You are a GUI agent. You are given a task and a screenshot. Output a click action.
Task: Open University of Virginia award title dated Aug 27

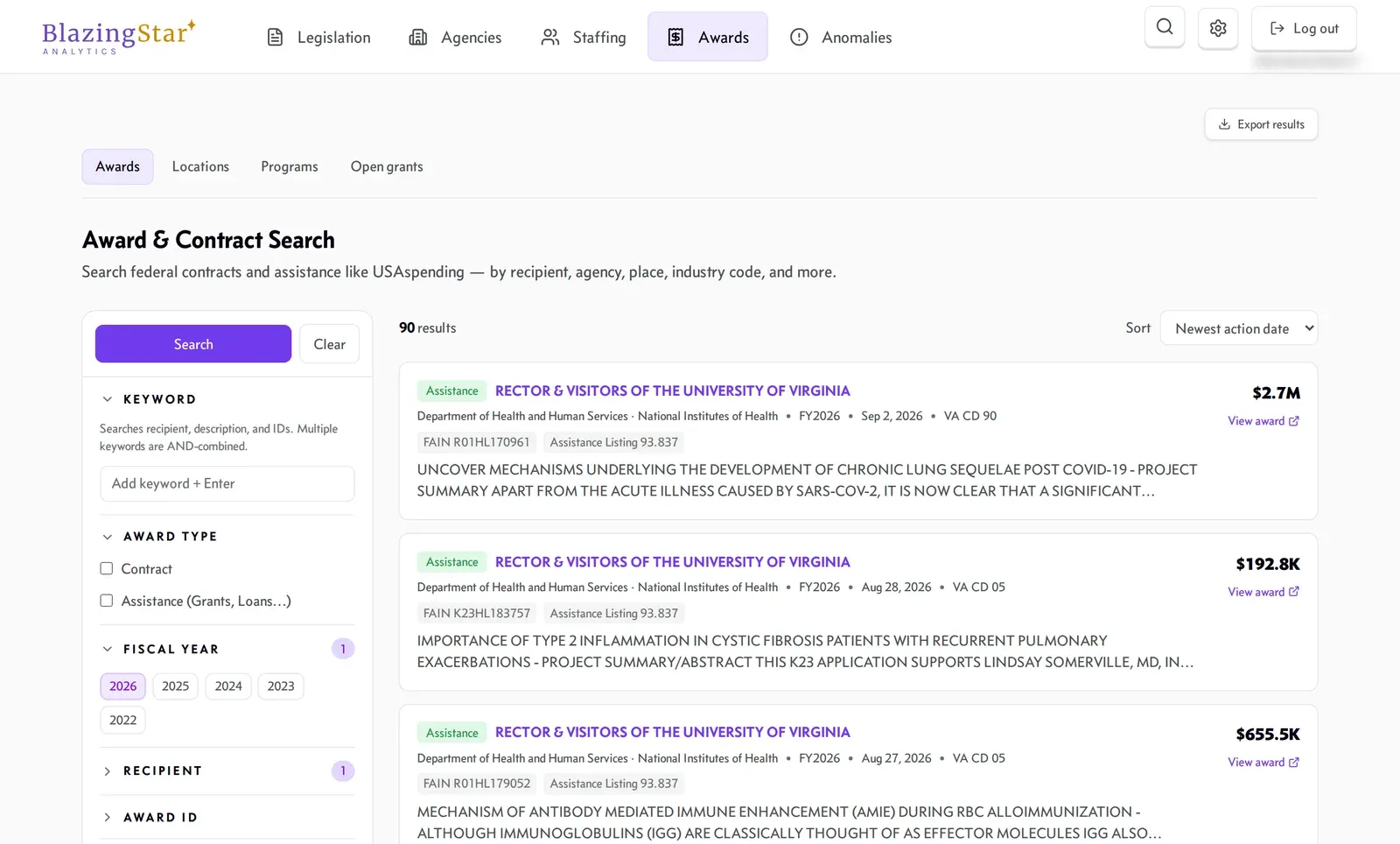[672, 732]
